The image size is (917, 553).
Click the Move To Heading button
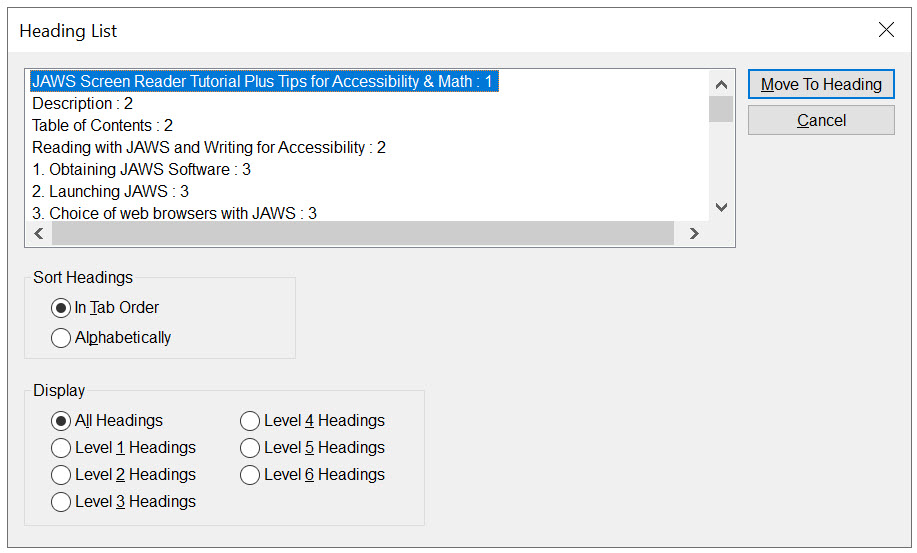click(x=821, y=84)
